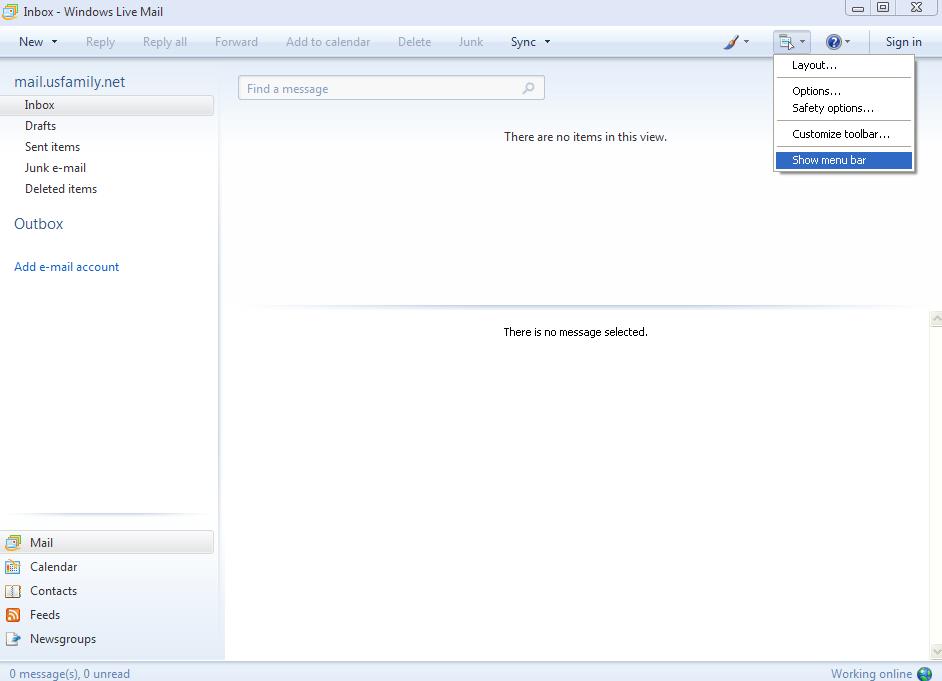
Task: Click the magnifier icon in search box
Action: (528, 88)
